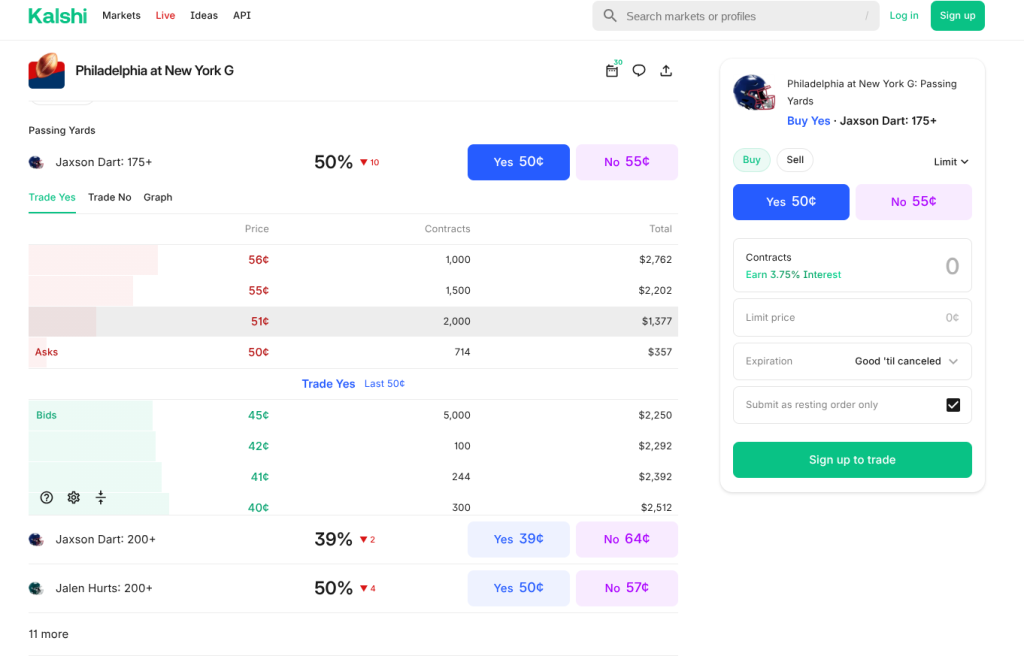Click the share upload icon
Viewport: 1024px width, 662px height.
[666, 71]
